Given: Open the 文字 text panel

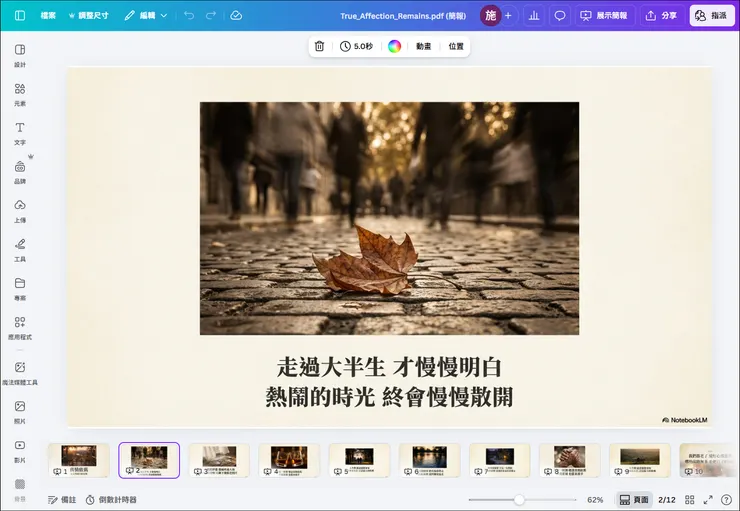Looking at the screenshot, I should coord(20,134).
